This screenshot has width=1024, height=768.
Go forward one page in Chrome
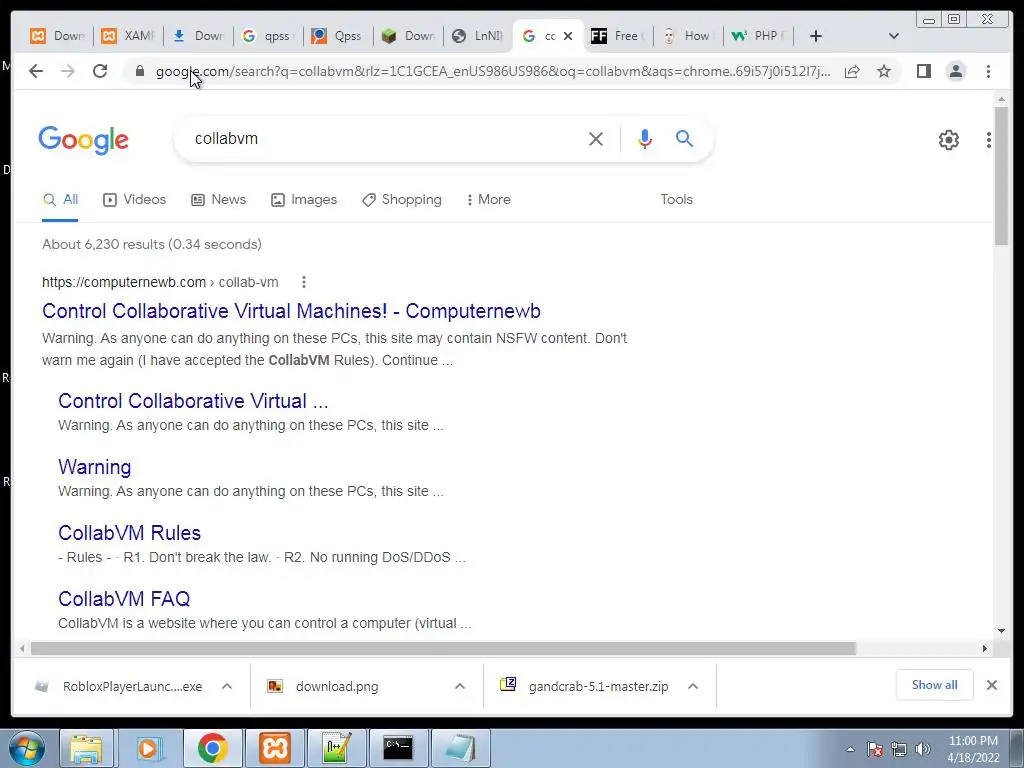[x=68, y=71]
